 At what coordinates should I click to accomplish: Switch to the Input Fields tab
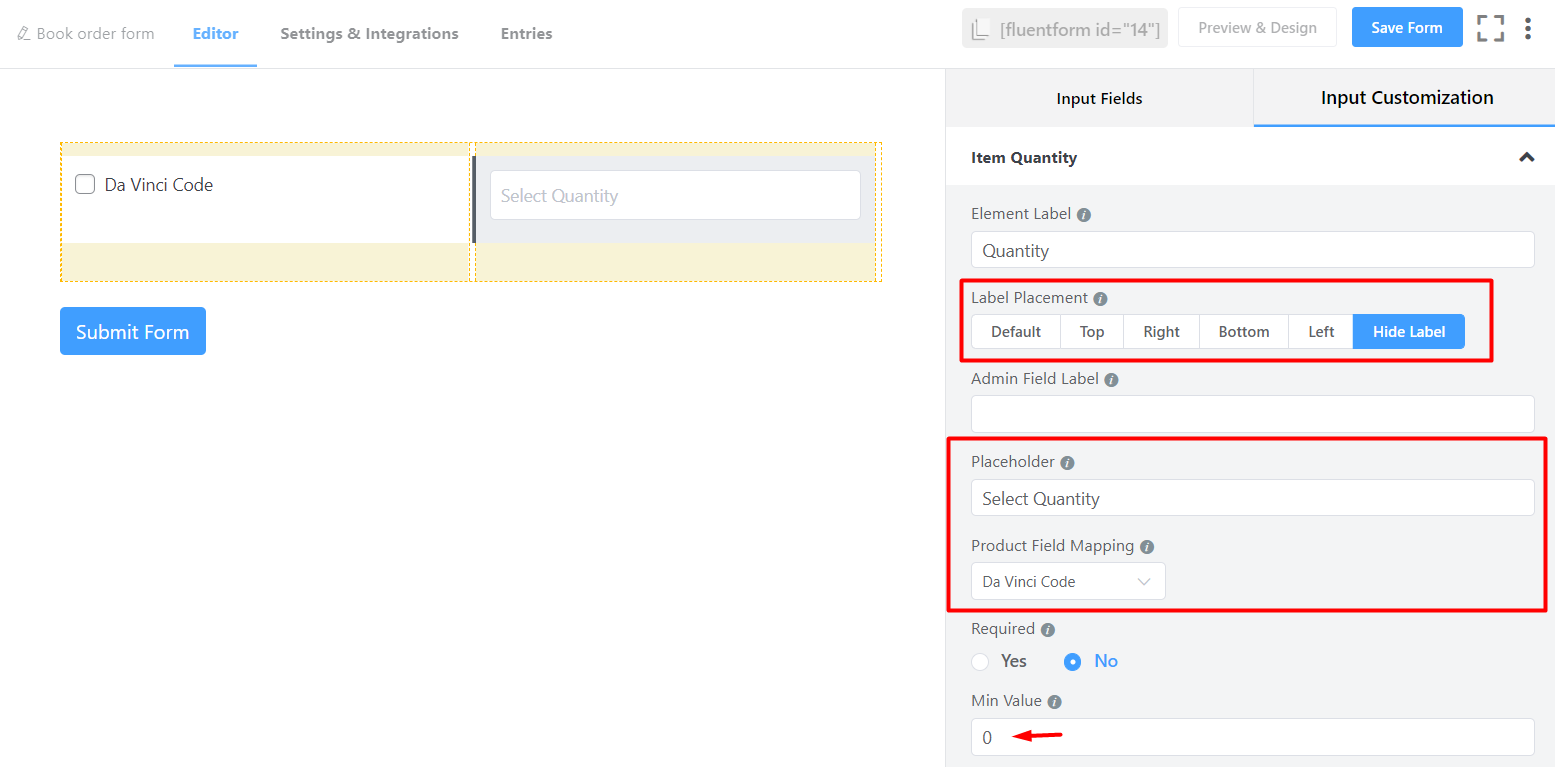click(1099, 98)
